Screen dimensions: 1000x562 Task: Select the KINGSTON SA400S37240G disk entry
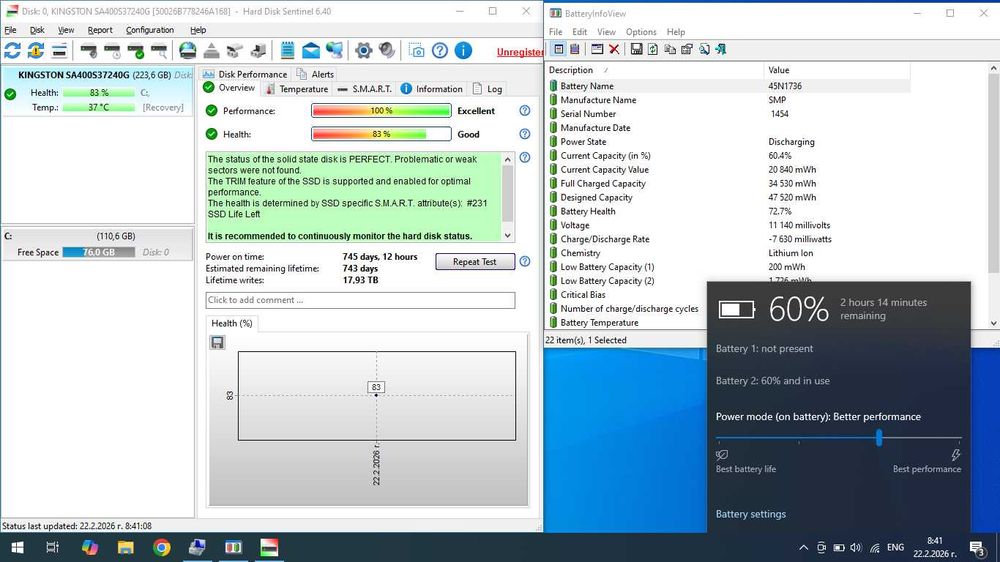pos(97,91)
